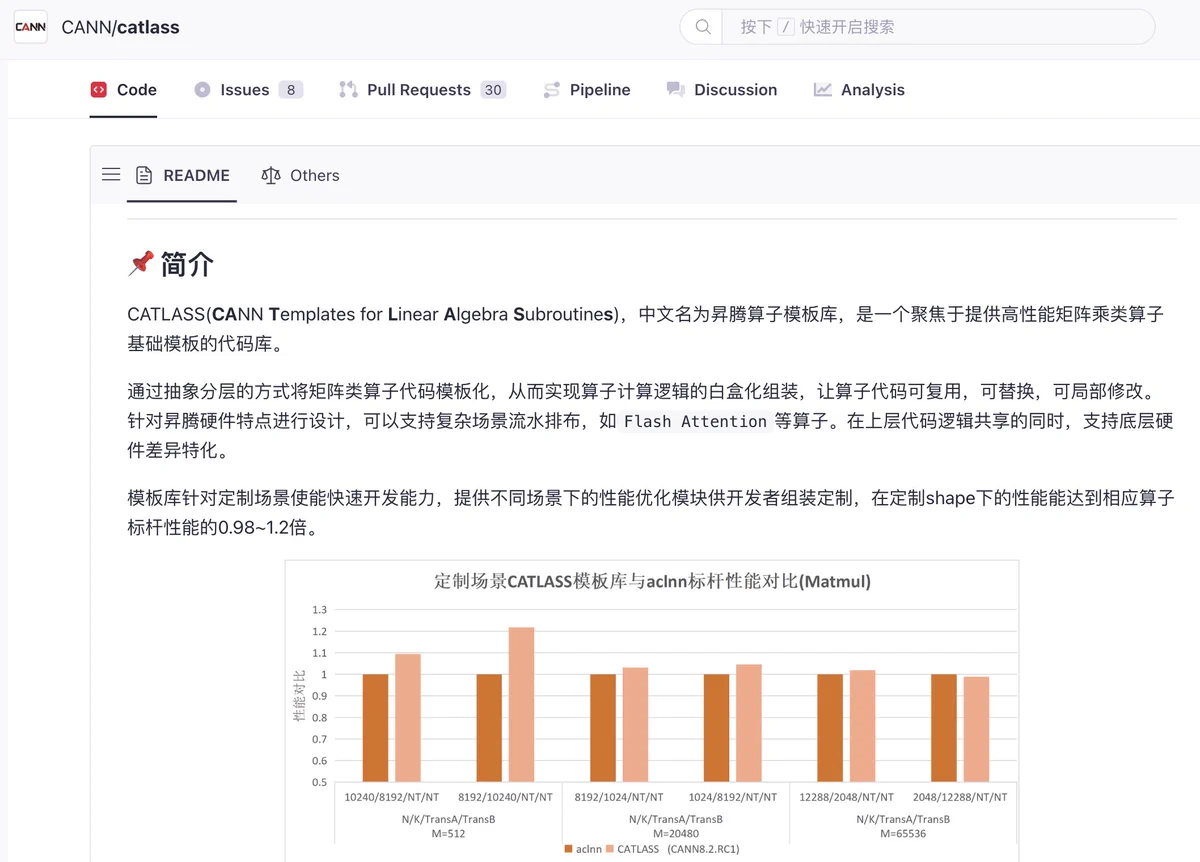Image resolution: width=1200 pixels, height=862 pixels.
Task: Select the Others tab
Action: pyautogui.click(x=300, y=175)
